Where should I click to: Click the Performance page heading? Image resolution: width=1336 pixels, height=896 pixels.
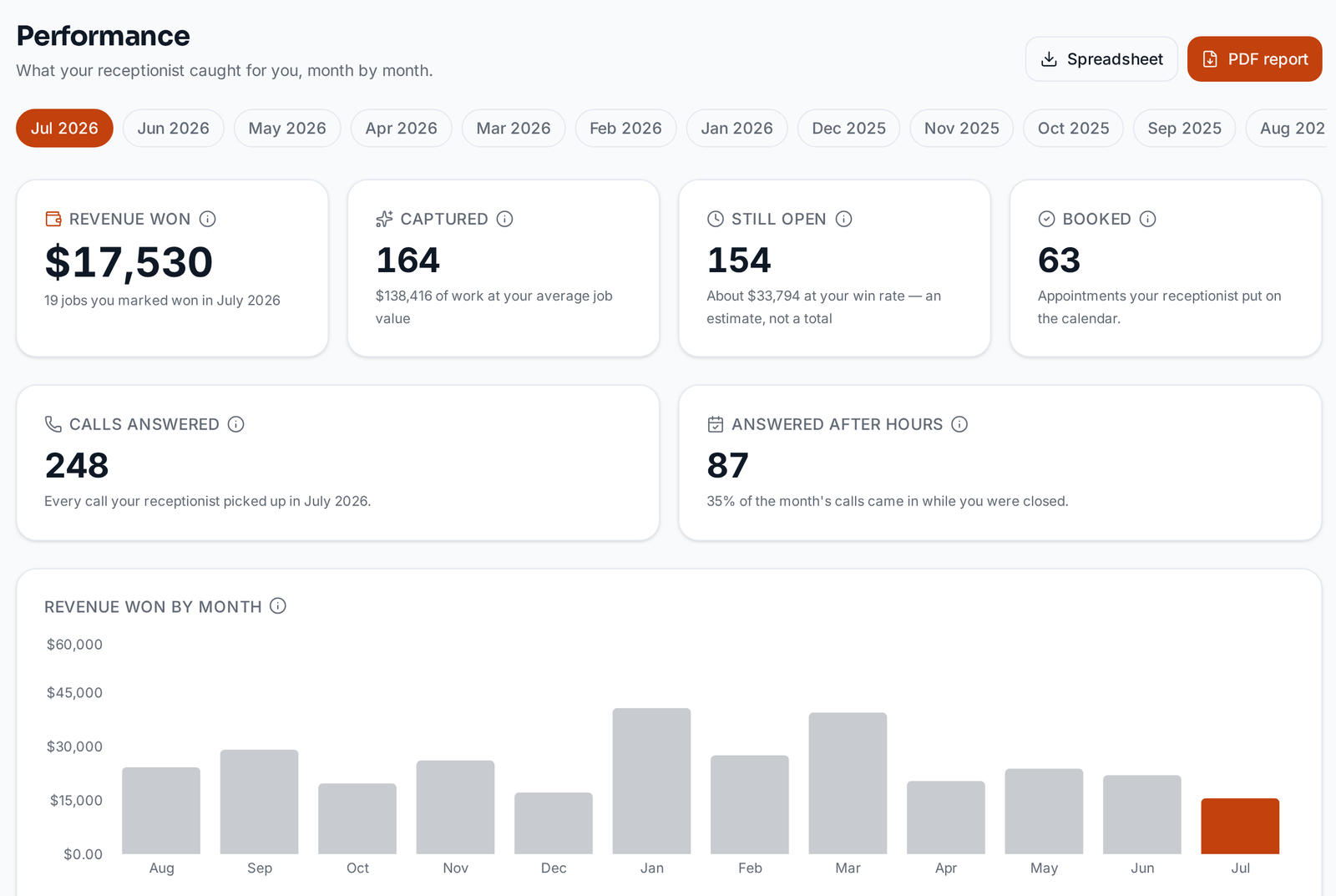(104, 36)
